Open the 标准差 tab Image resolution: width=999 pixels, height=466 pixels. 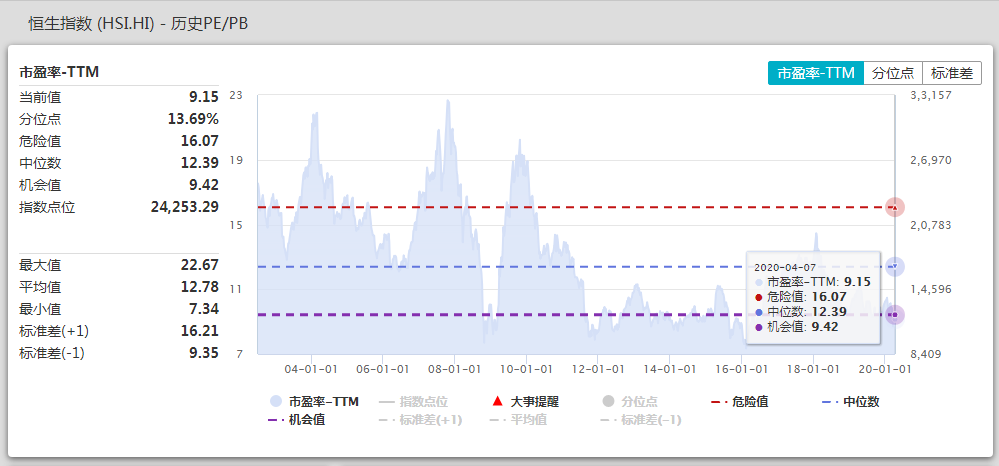[952, 73]
